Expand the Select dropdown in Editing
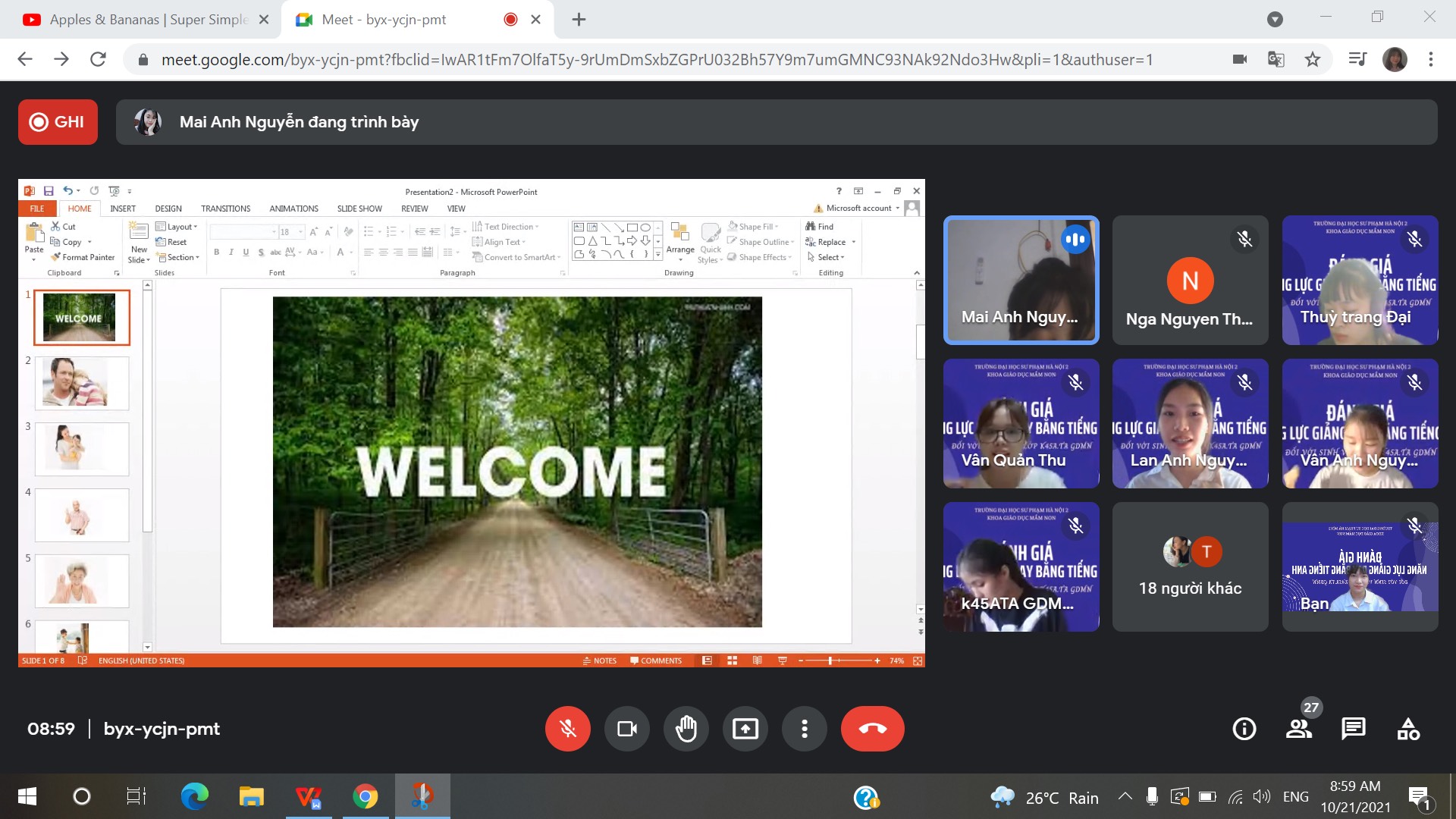Screen dimensions: 1456x819 coord(826,257)
